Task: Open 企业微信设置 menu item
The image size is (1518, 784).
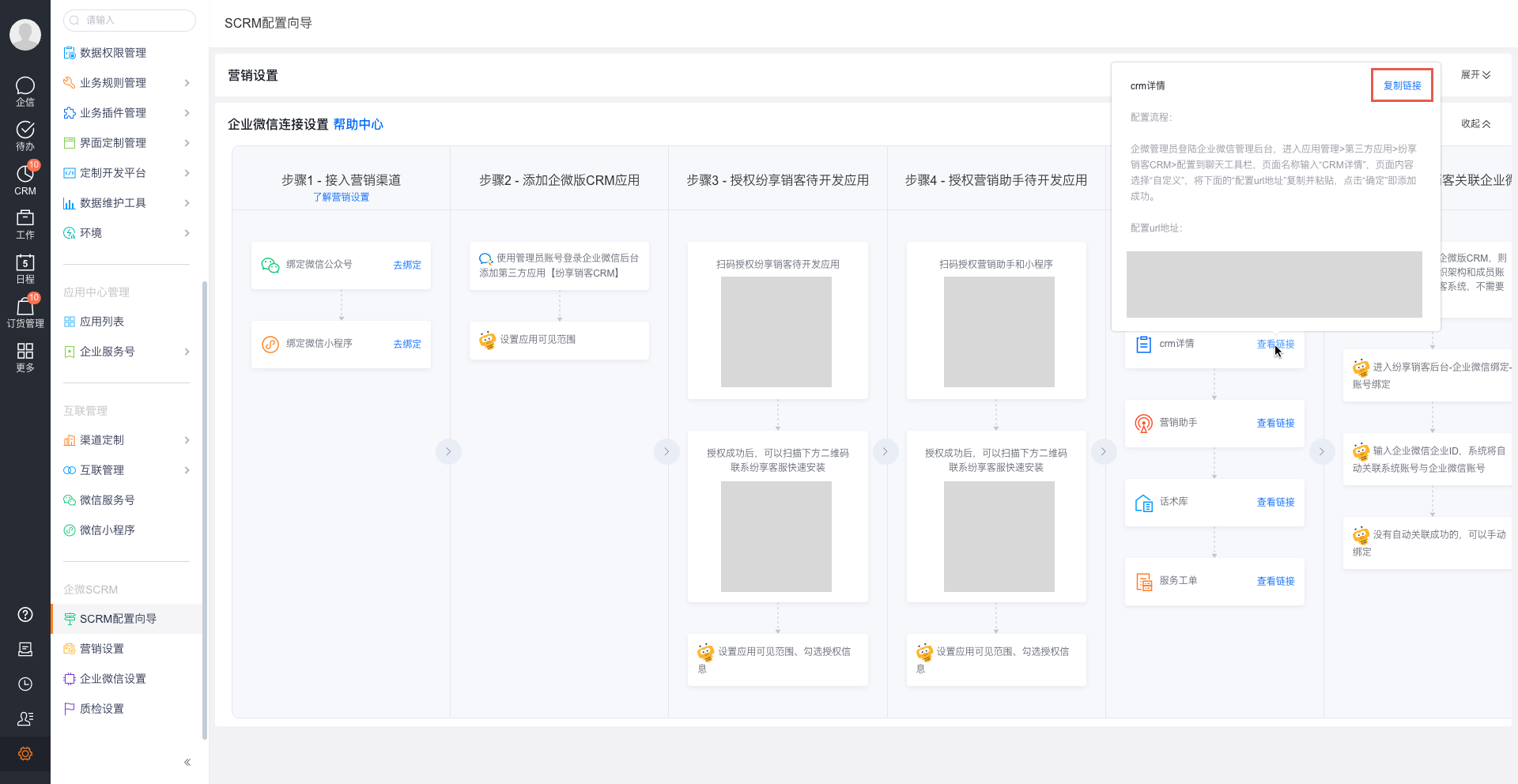Action: (x=126, y=678)
